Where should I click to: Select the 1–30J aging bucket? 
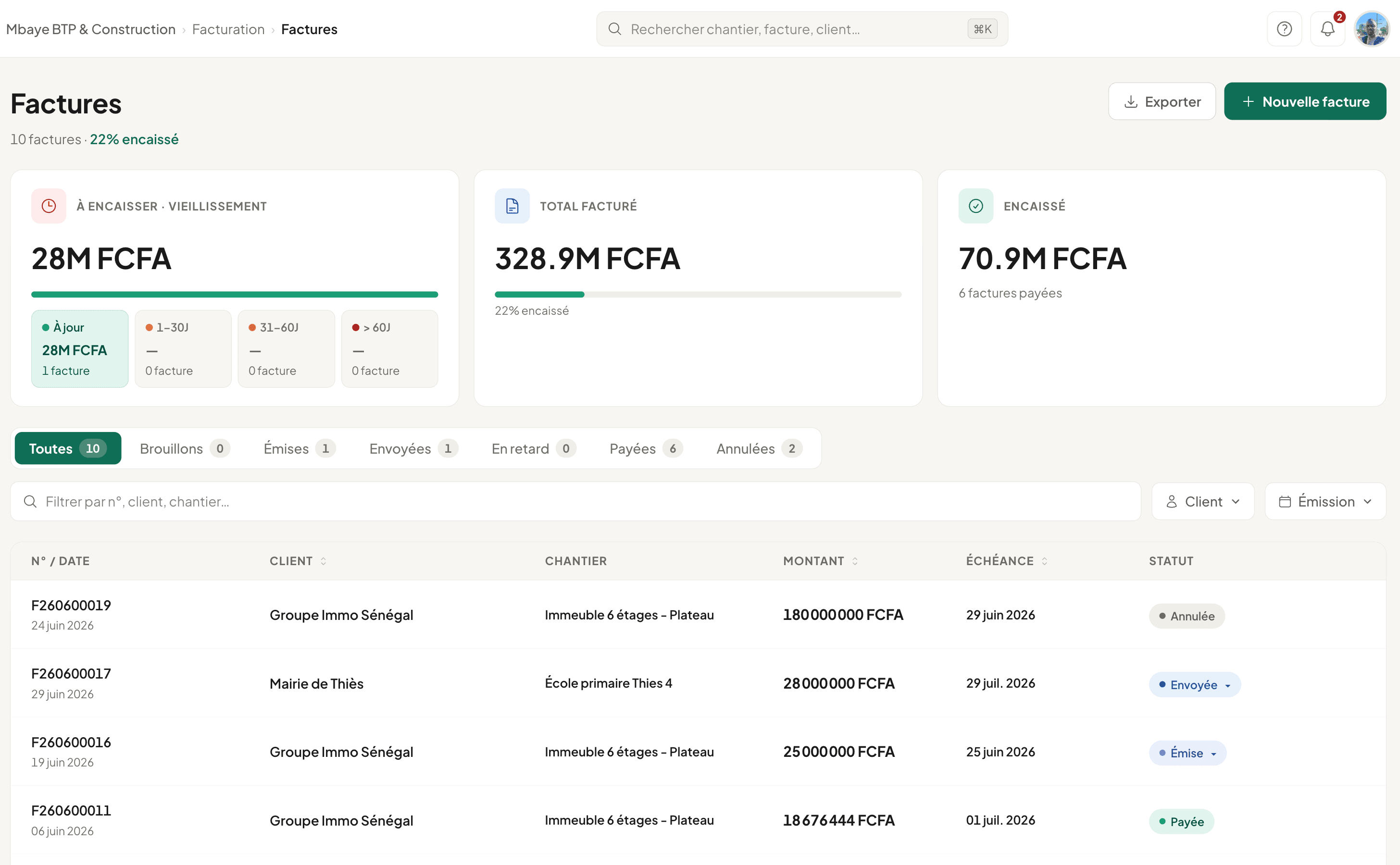pyautogui.click(x=183, y=349)
